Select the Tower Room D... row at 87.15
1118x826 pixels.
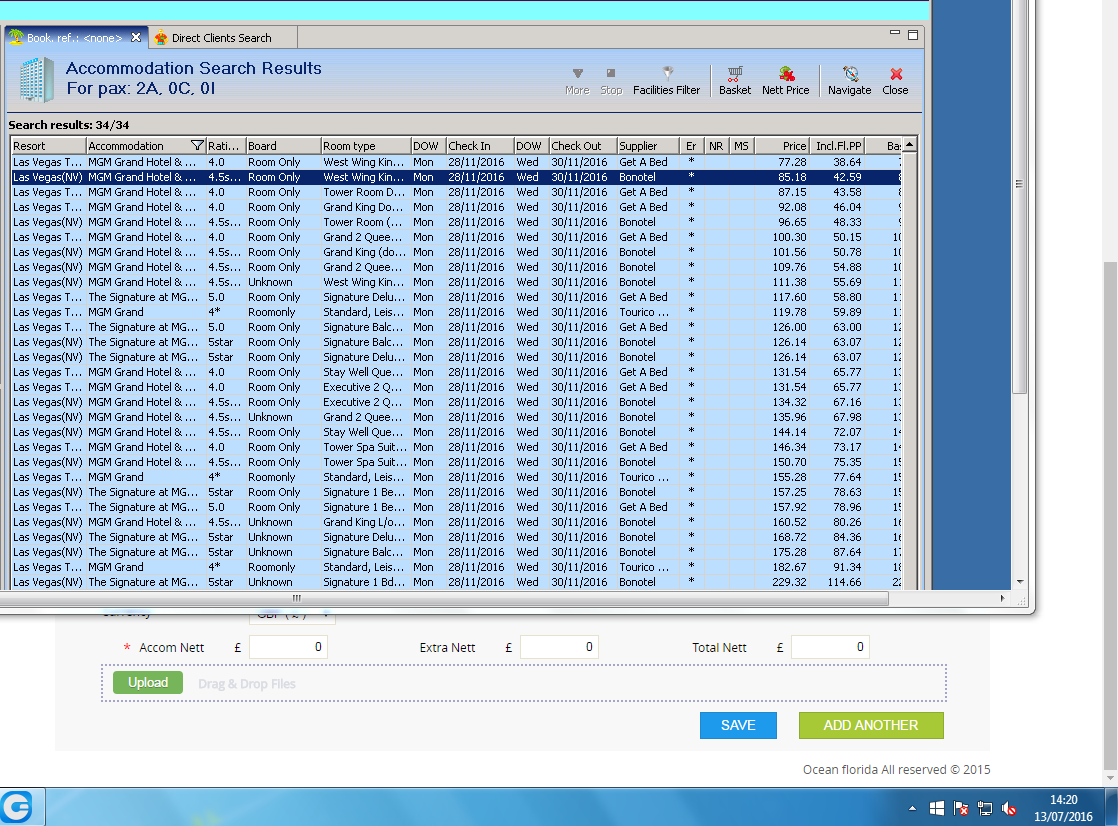[456, 192]
